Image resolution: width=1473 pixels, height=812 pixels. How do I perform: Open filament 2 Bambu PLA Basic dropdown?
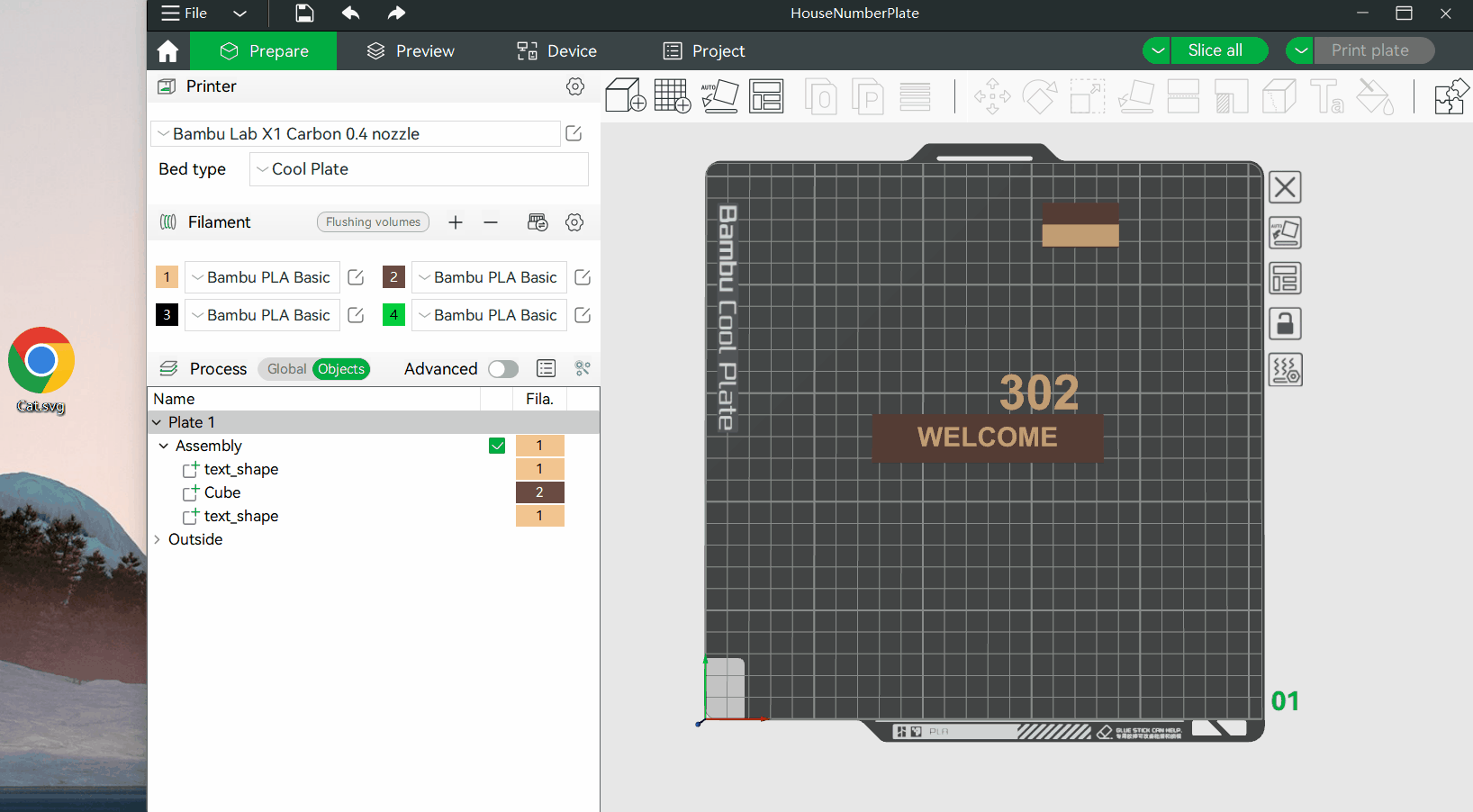pyautogui.click(x=489, y=277)
